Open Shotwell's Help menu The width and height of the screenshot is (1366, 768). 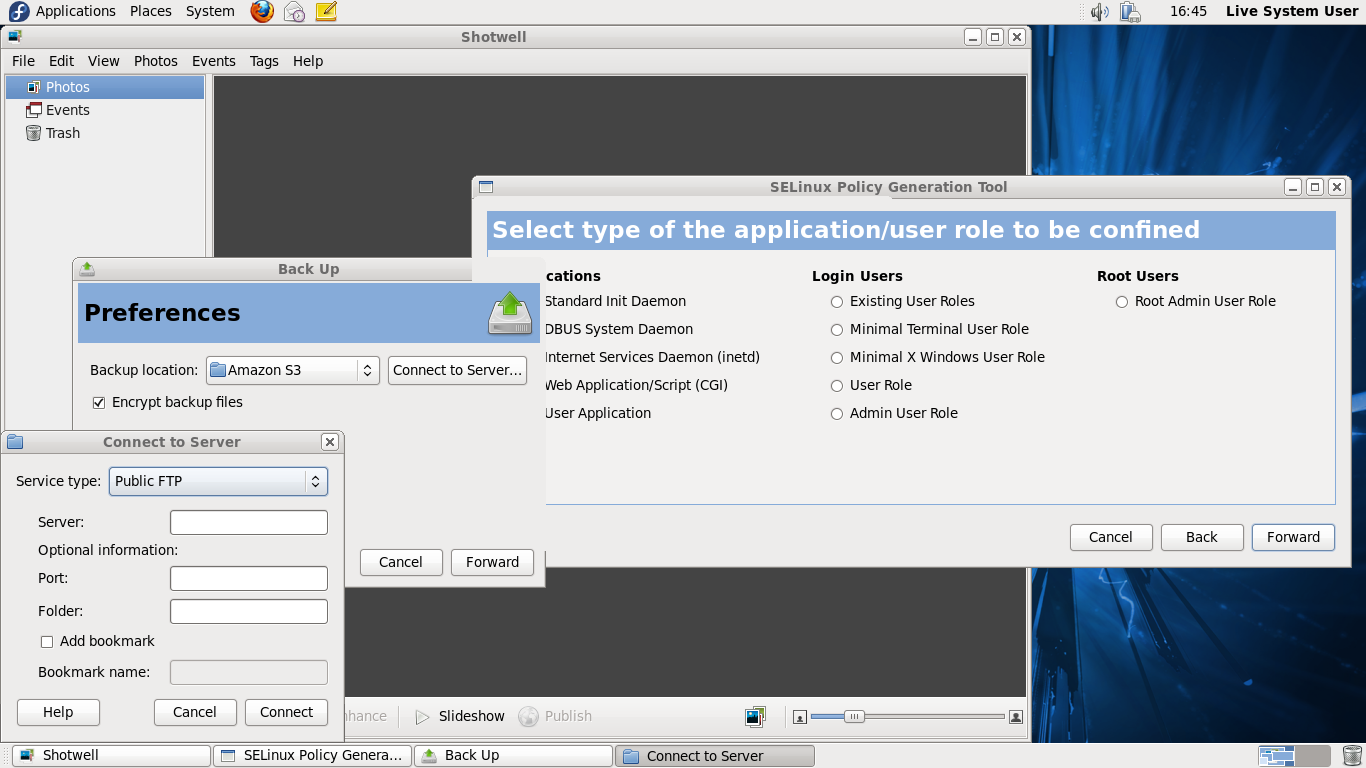point(308,61)
